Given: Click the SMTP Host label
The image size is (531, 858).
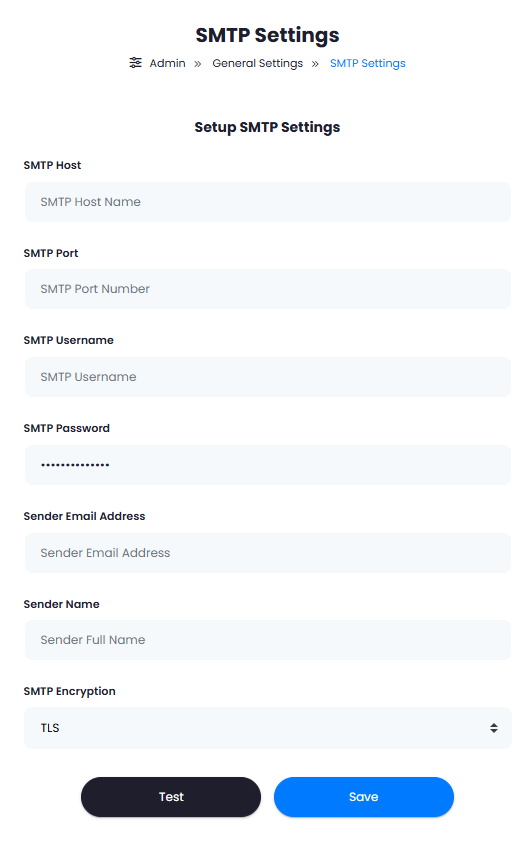Looking at the screenshot, I should [x=52, y=165].
